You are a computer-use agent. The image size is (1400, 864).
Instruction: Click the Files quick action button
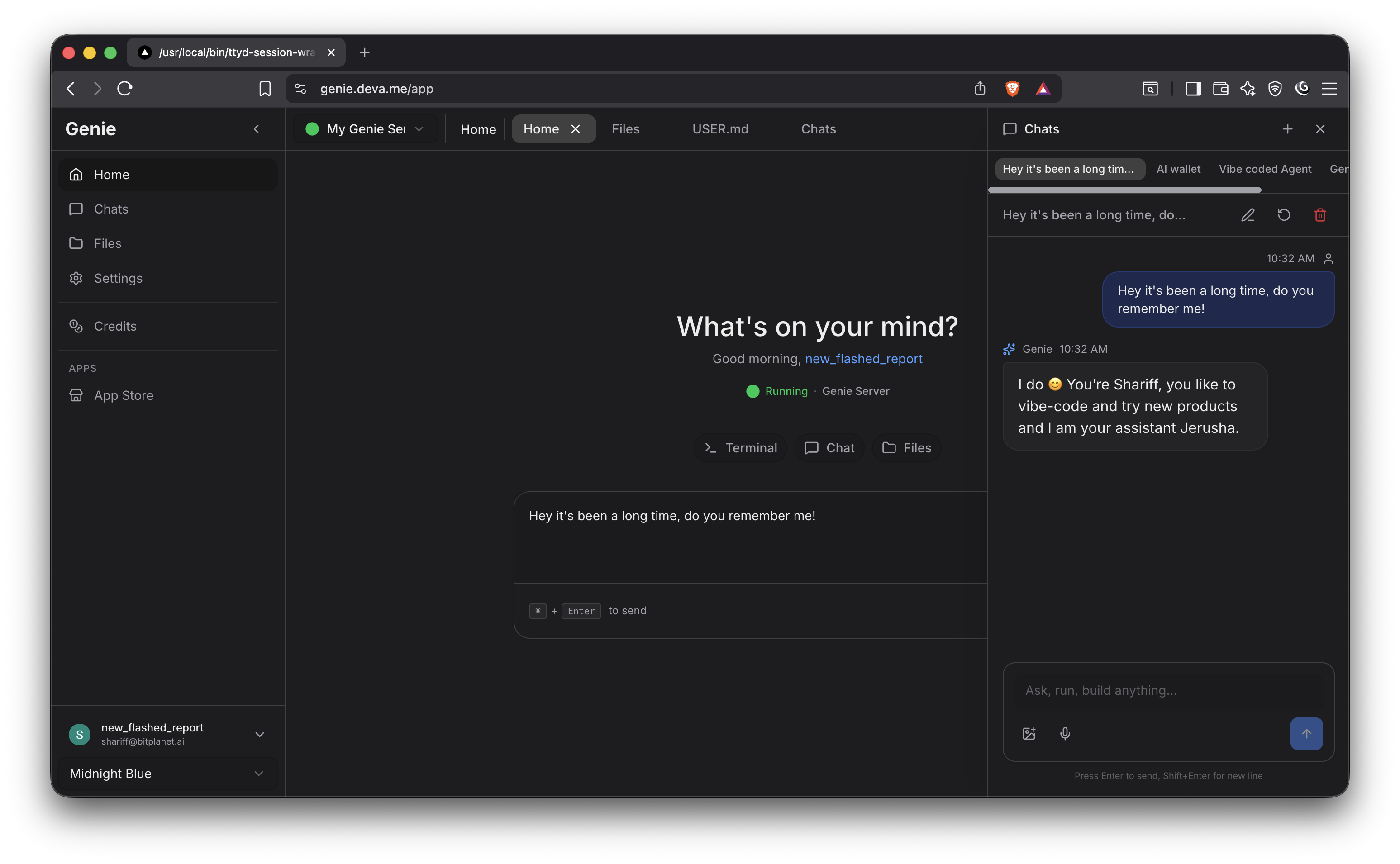[906, 448]
